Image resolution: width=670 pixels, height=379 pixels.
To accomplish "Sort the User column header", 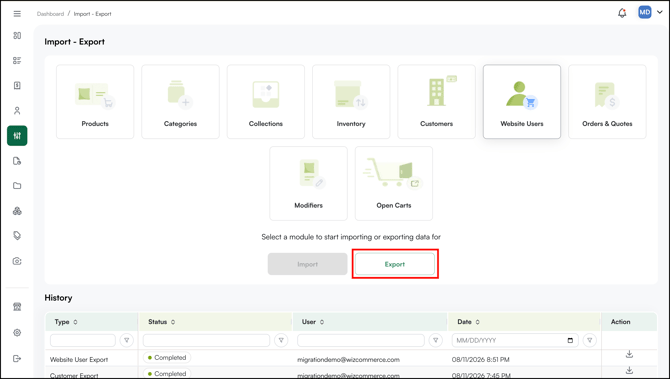I will (x=313, y=322).
